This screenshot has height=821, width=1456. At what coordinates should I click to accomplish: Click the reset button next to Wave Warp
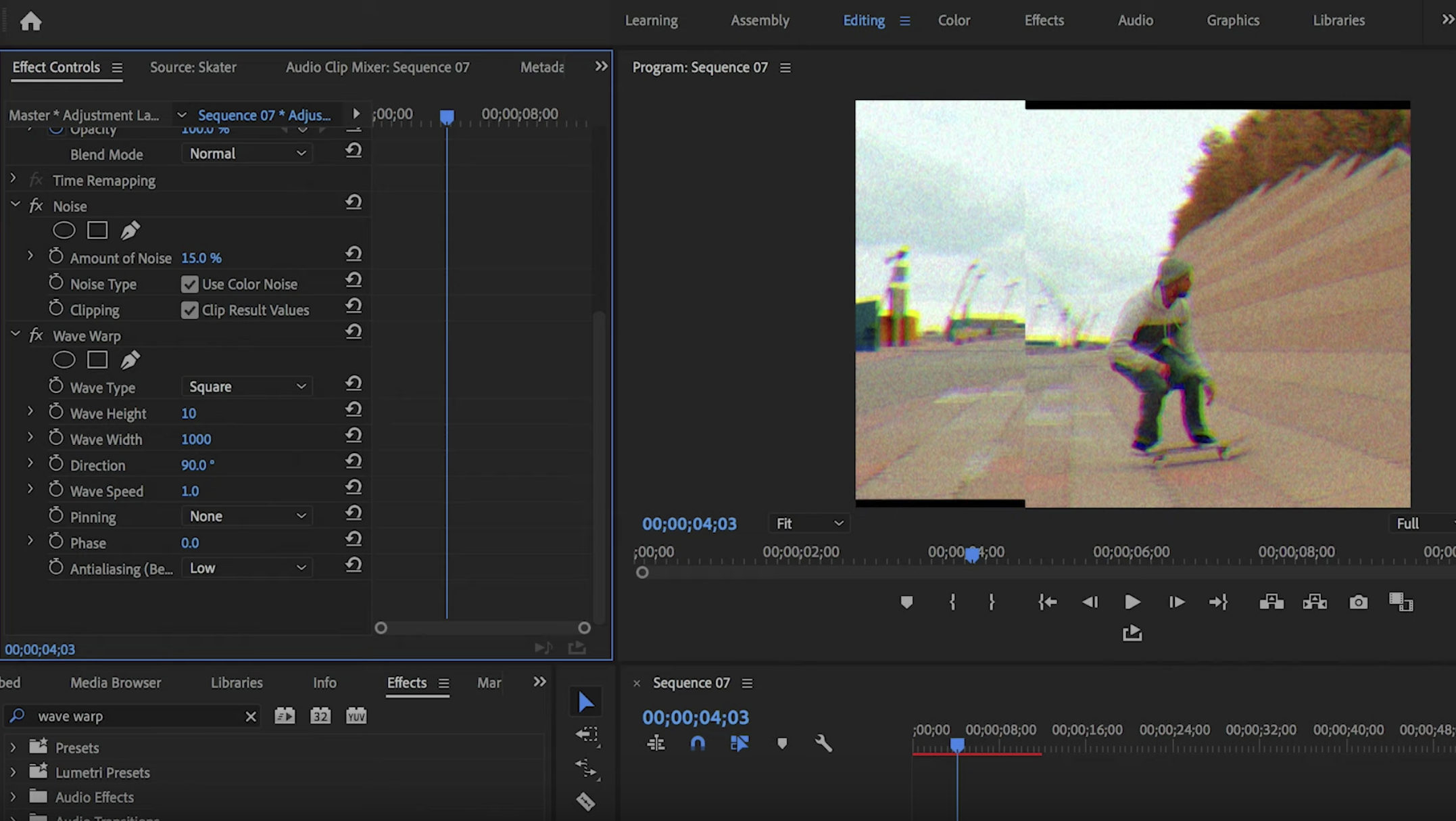tap(354, 332)
